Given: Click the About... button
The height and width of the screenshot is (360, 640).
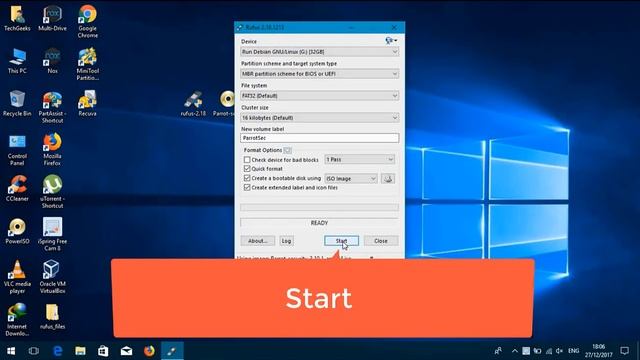Looking at the screenshot, I should click(x=258, y=241).
